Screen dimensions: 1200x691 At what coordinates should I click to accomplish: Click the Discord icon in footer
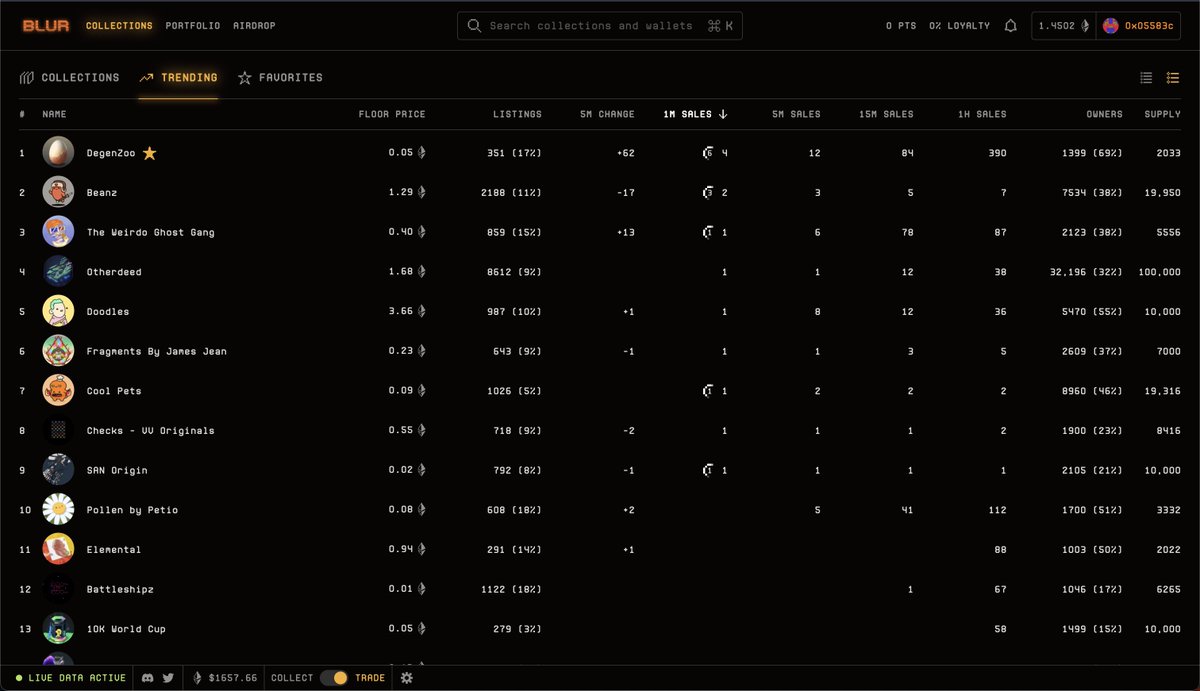tap(149, 678)
